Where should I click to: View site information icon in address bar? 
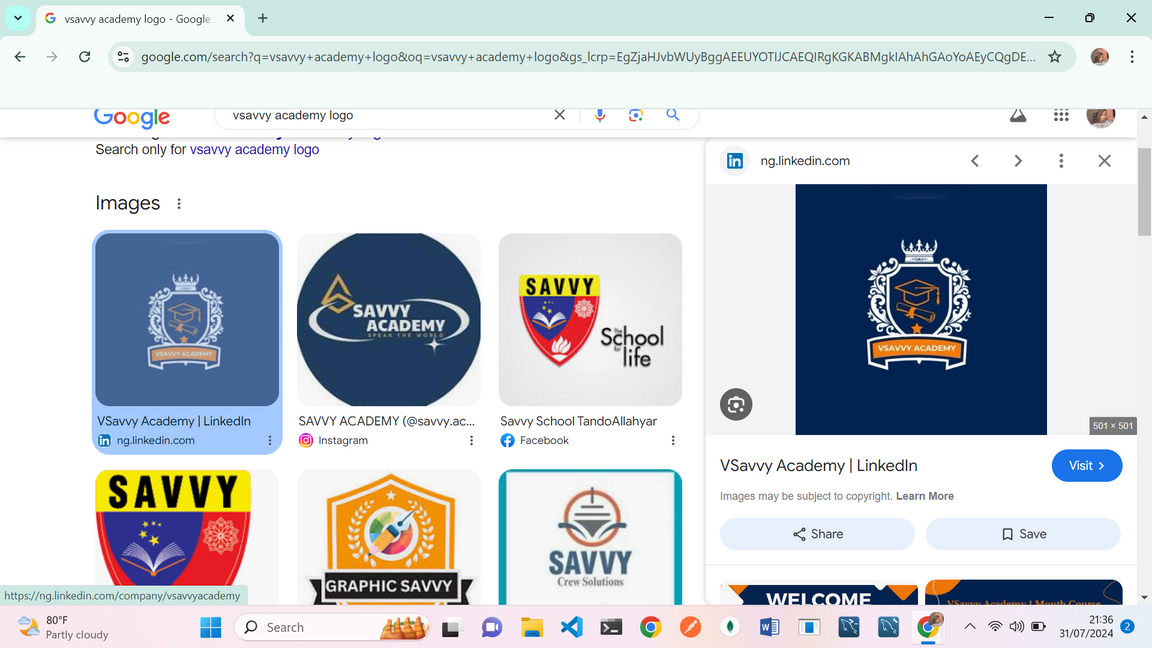(123, 57)
